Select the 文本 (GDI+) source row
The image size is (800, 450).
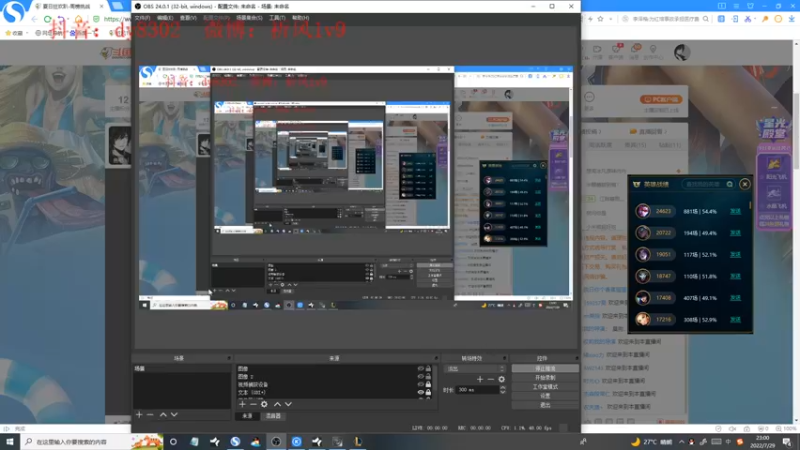(x=326, y=392)
